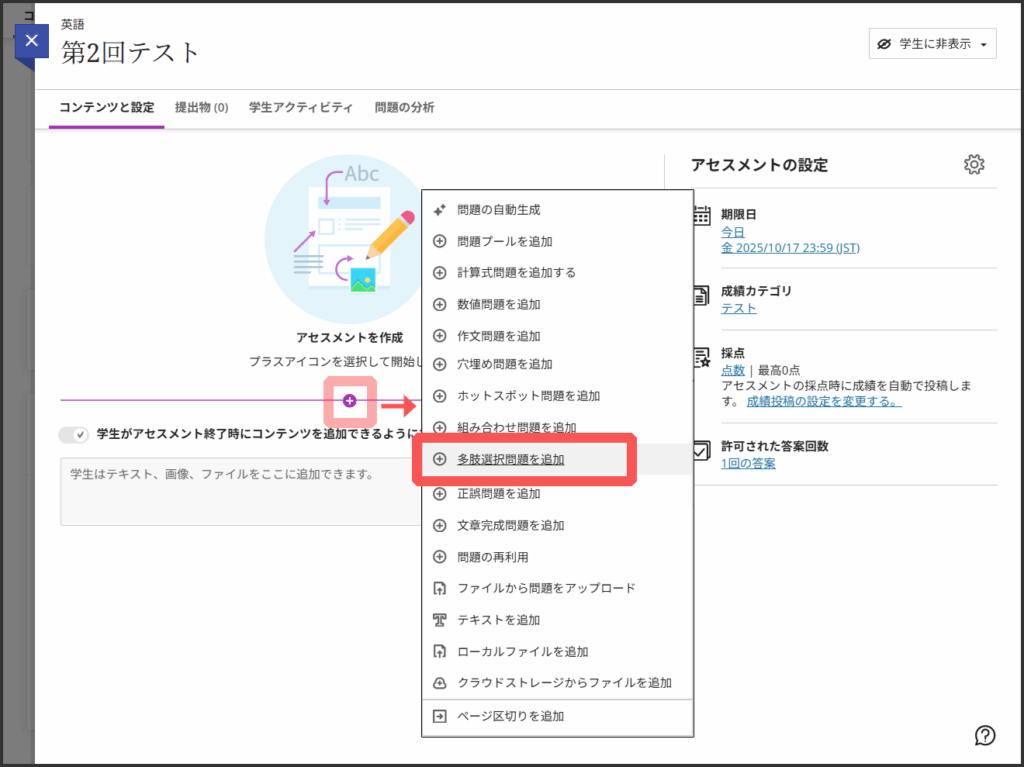This screenshot has height=767, width=1024.
Task: Click the student content text input area
Action: click(x=240, y=492)
